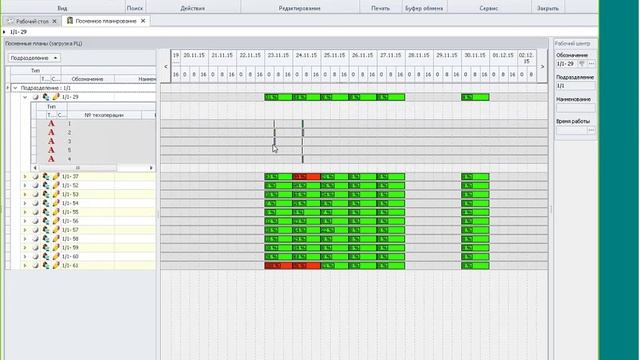Click the 30.11.15 date header
Image resolution: width=640 pixels, height=360 pixels.
point(475,55)
